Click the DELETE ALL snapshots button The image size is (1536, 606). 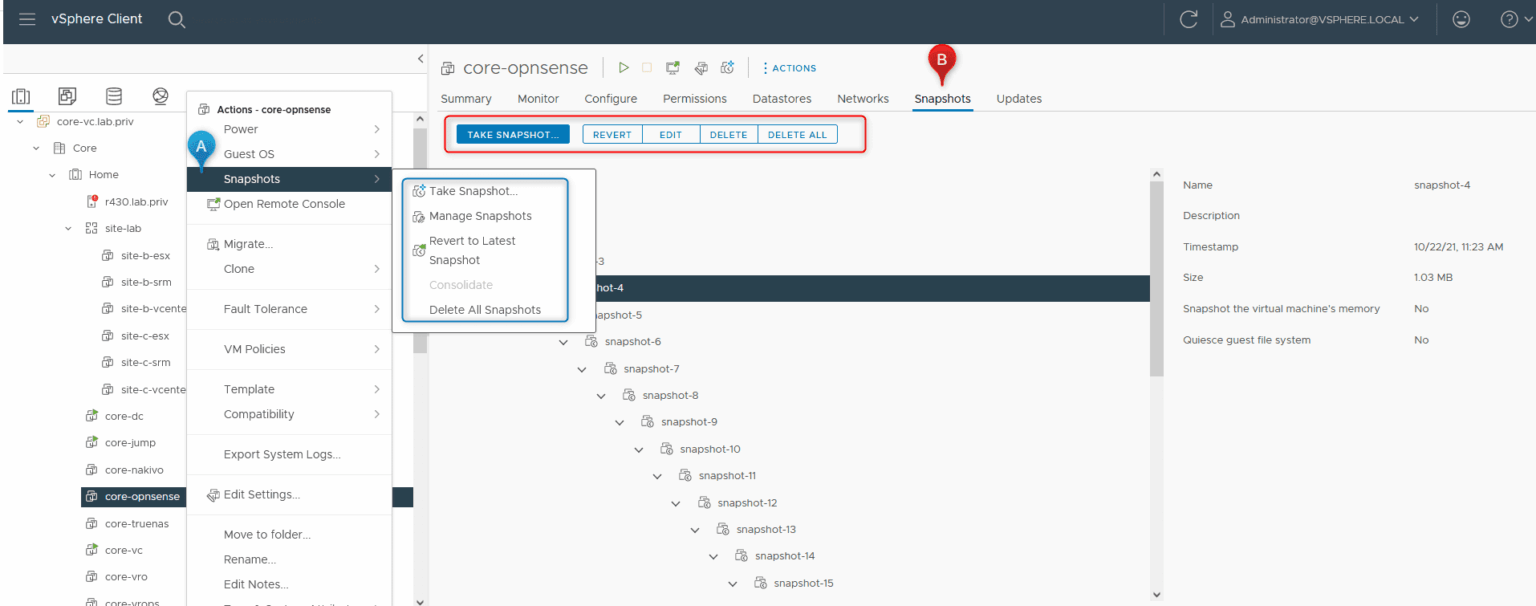pos(797,133)
